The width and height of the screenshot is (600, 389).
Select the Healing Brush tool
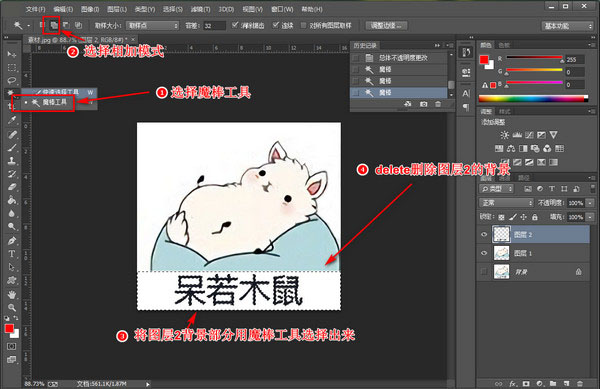click(x=12, y=134)
